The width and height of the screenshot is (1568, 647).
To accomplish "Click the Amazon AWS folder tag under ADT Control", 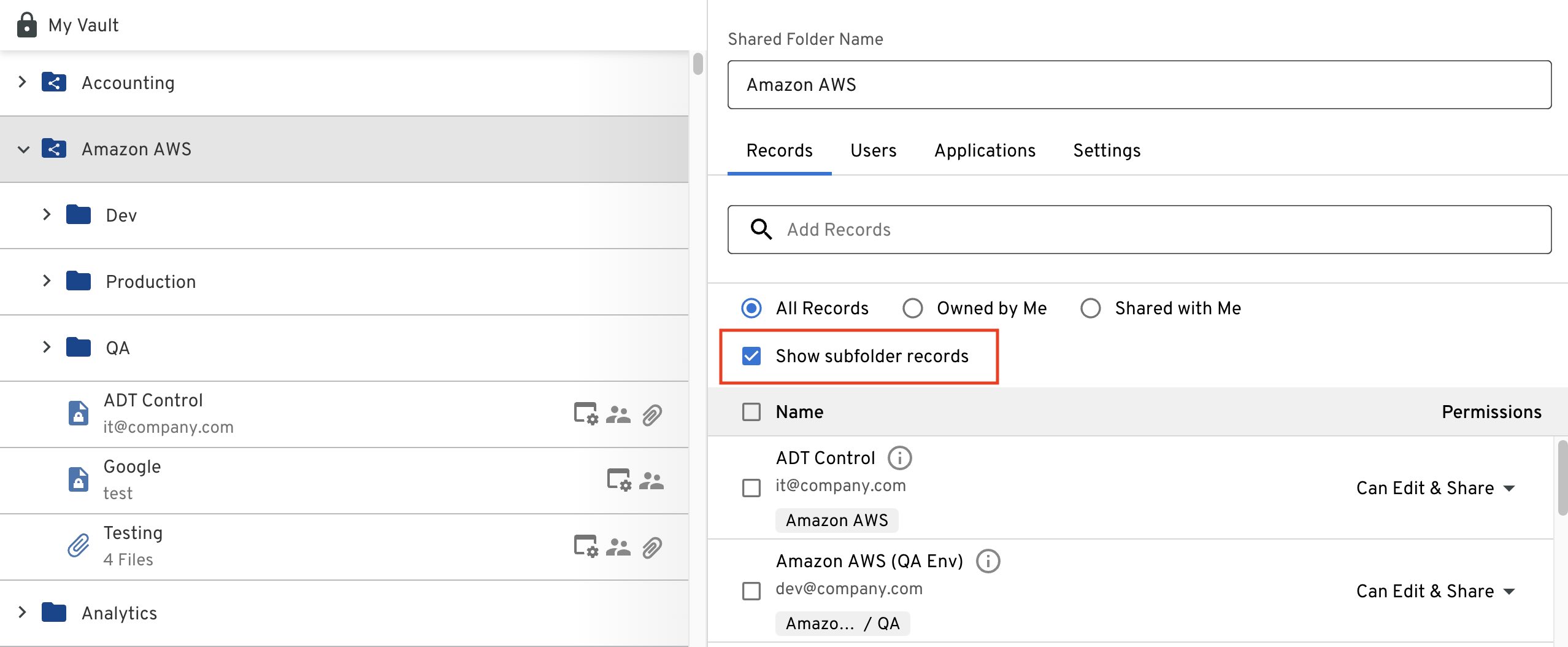I will tap(837, 520).
